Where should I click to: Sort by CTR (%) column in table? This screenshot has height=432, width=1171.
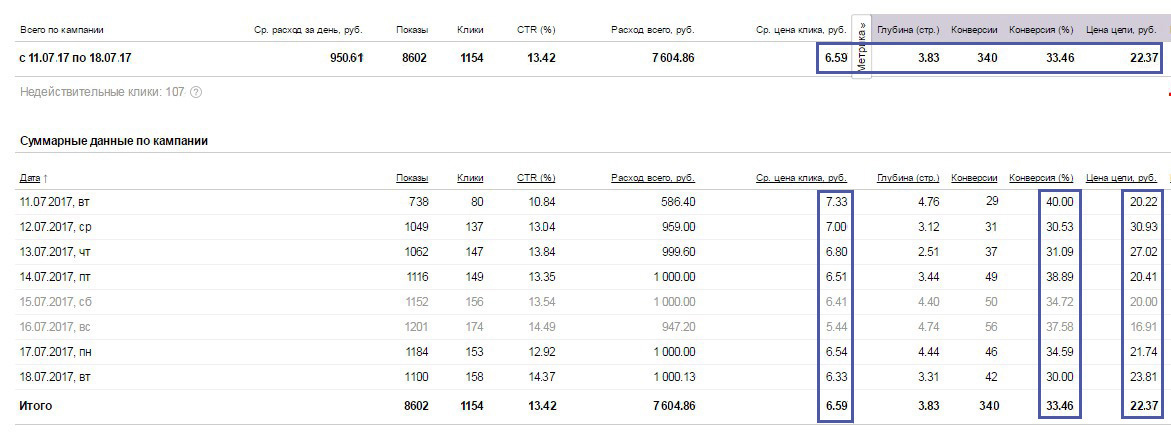point(535,178)
